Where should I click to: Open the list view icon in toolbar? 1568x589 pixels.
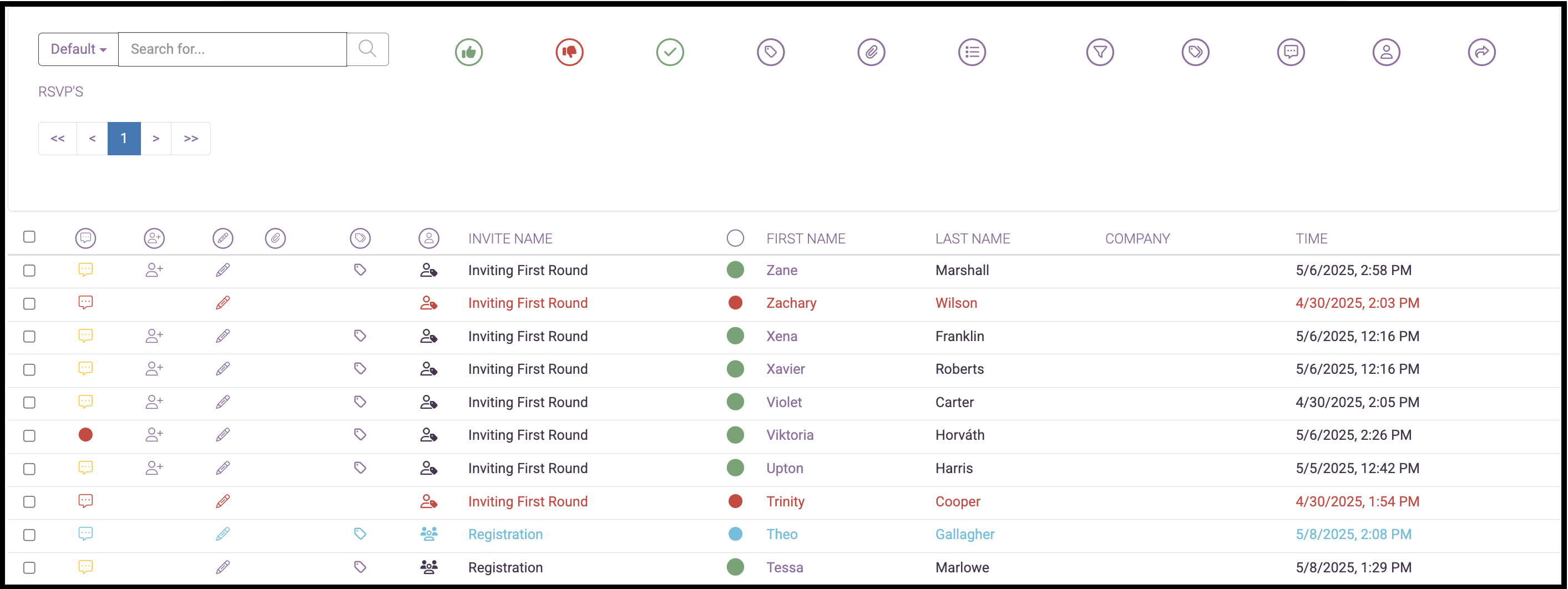pyautogui.click(x=972, y=52)
